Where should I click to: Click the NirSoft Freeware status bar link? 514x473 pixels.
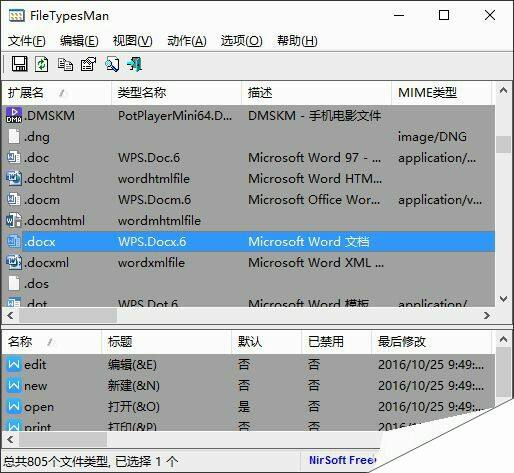tap(342, 460)
